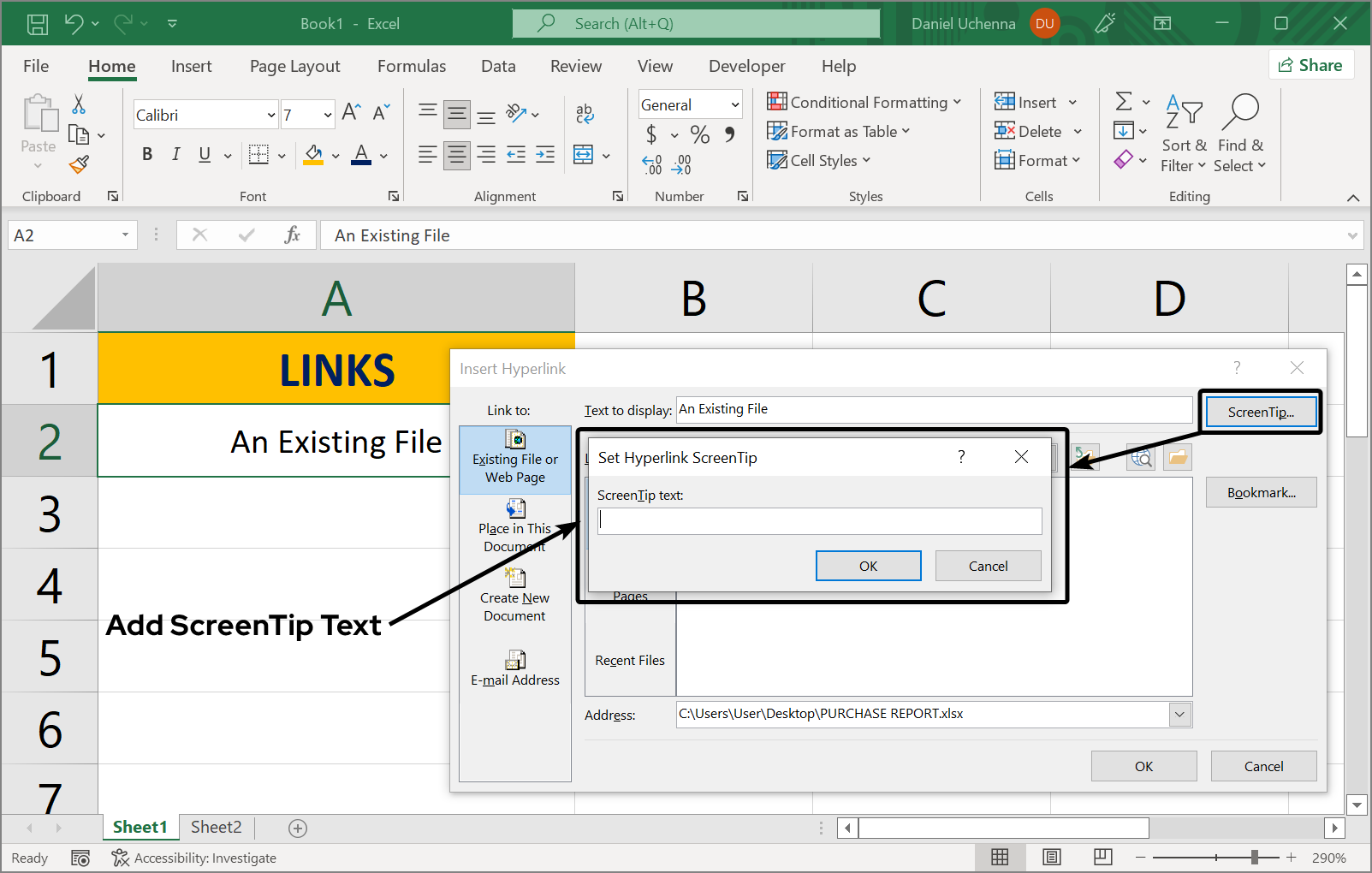Screen dimensions: 1372x873
Task: Toggle underline formatting
Action: pyautogui.click(x=203, y=154)
